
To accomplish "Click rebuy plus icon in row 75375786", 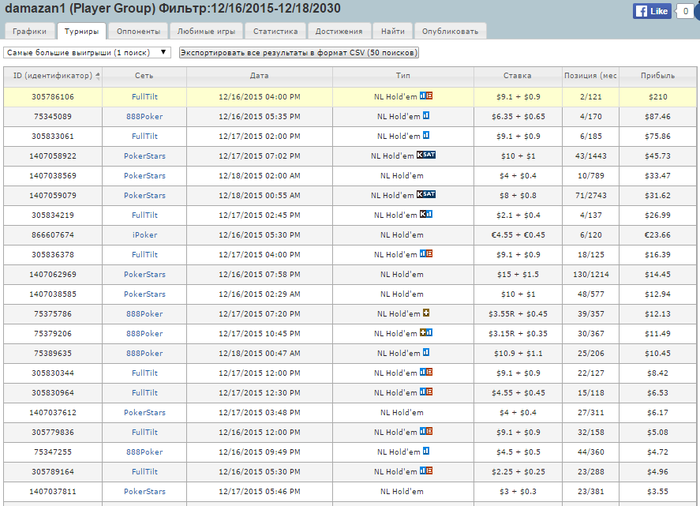I will point(426,313).
